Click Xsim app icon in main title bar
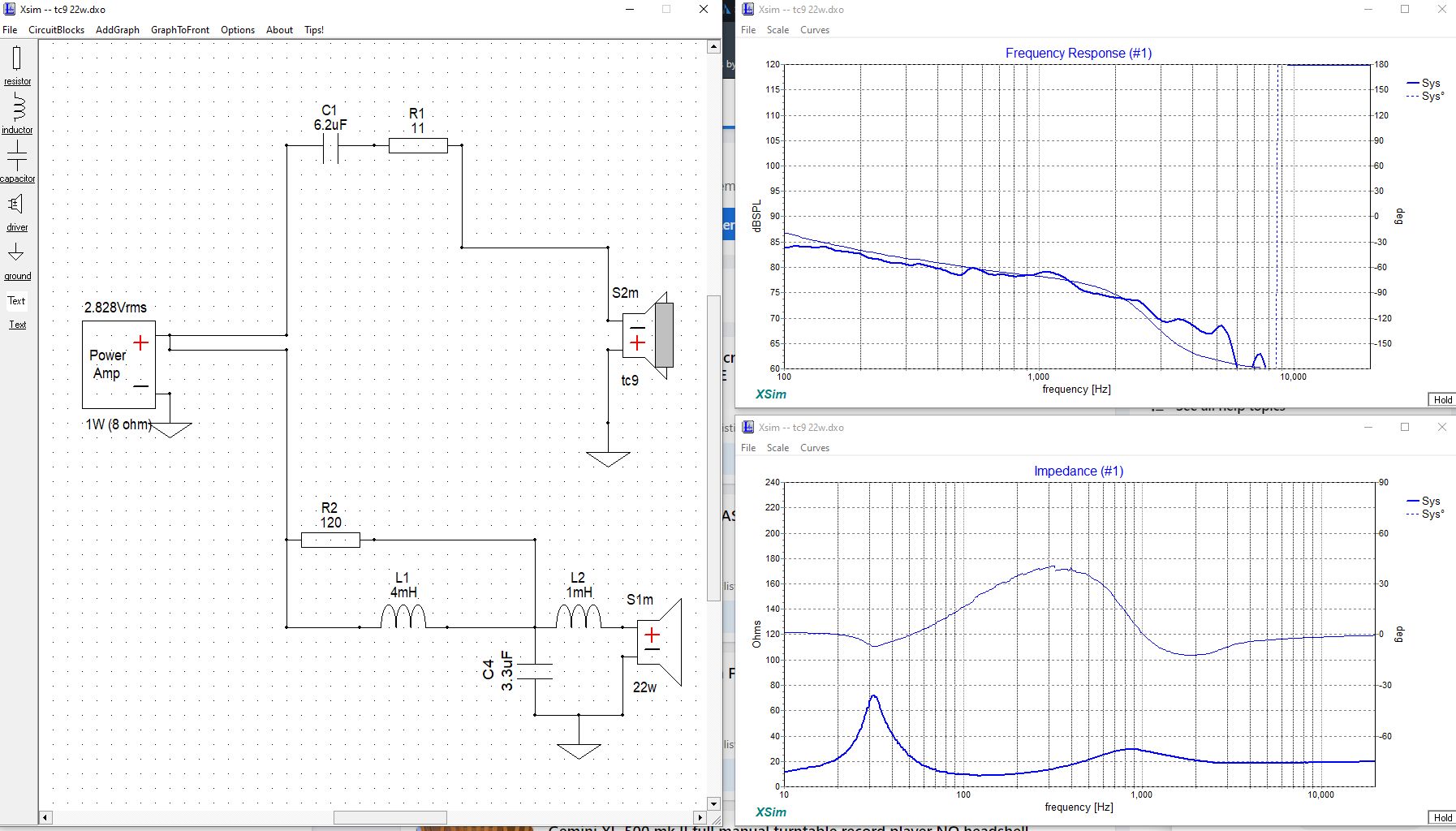 pos(10,9)
